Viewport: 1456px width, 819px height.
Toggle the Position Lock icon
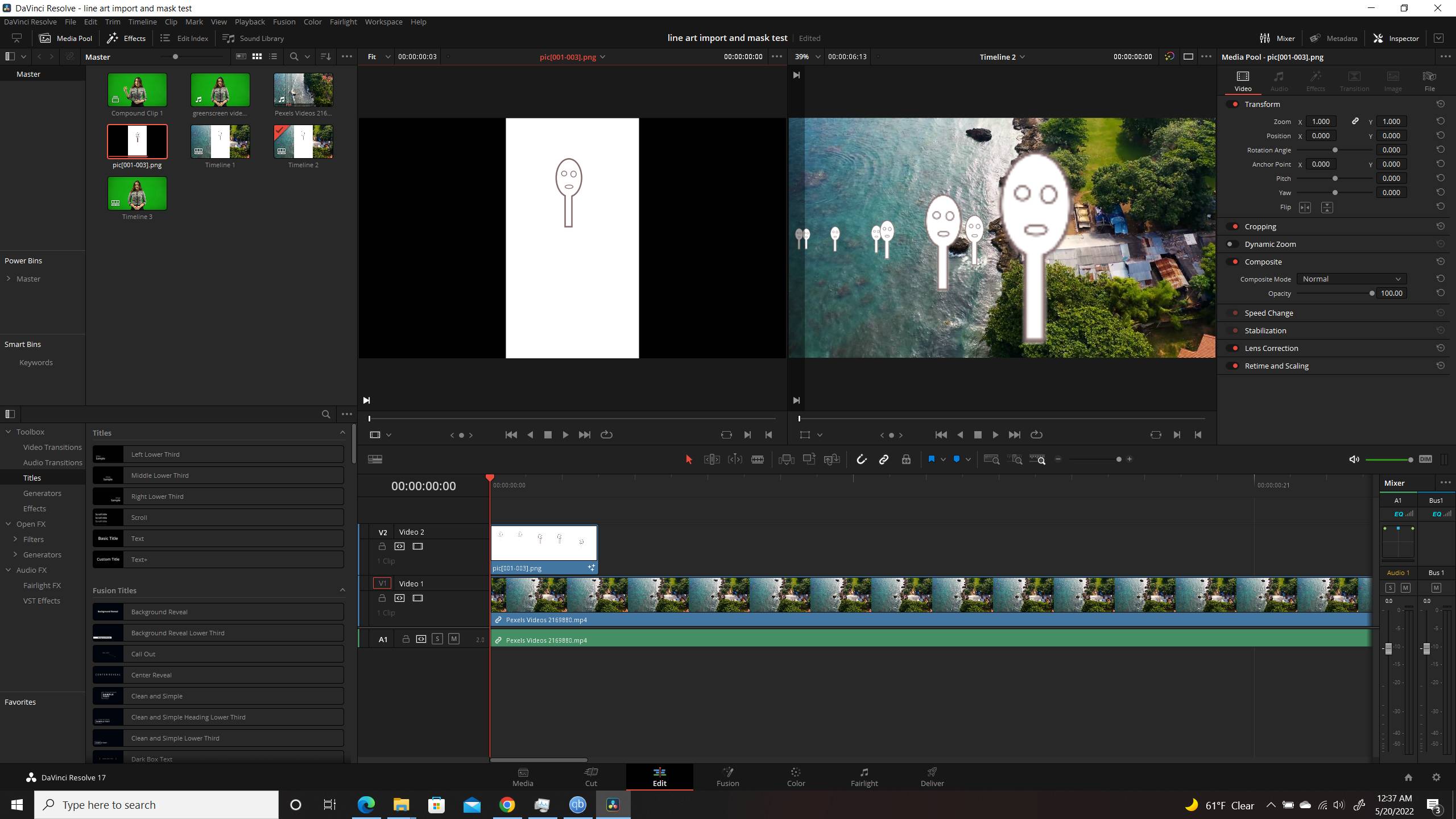[x=907, y=460]
